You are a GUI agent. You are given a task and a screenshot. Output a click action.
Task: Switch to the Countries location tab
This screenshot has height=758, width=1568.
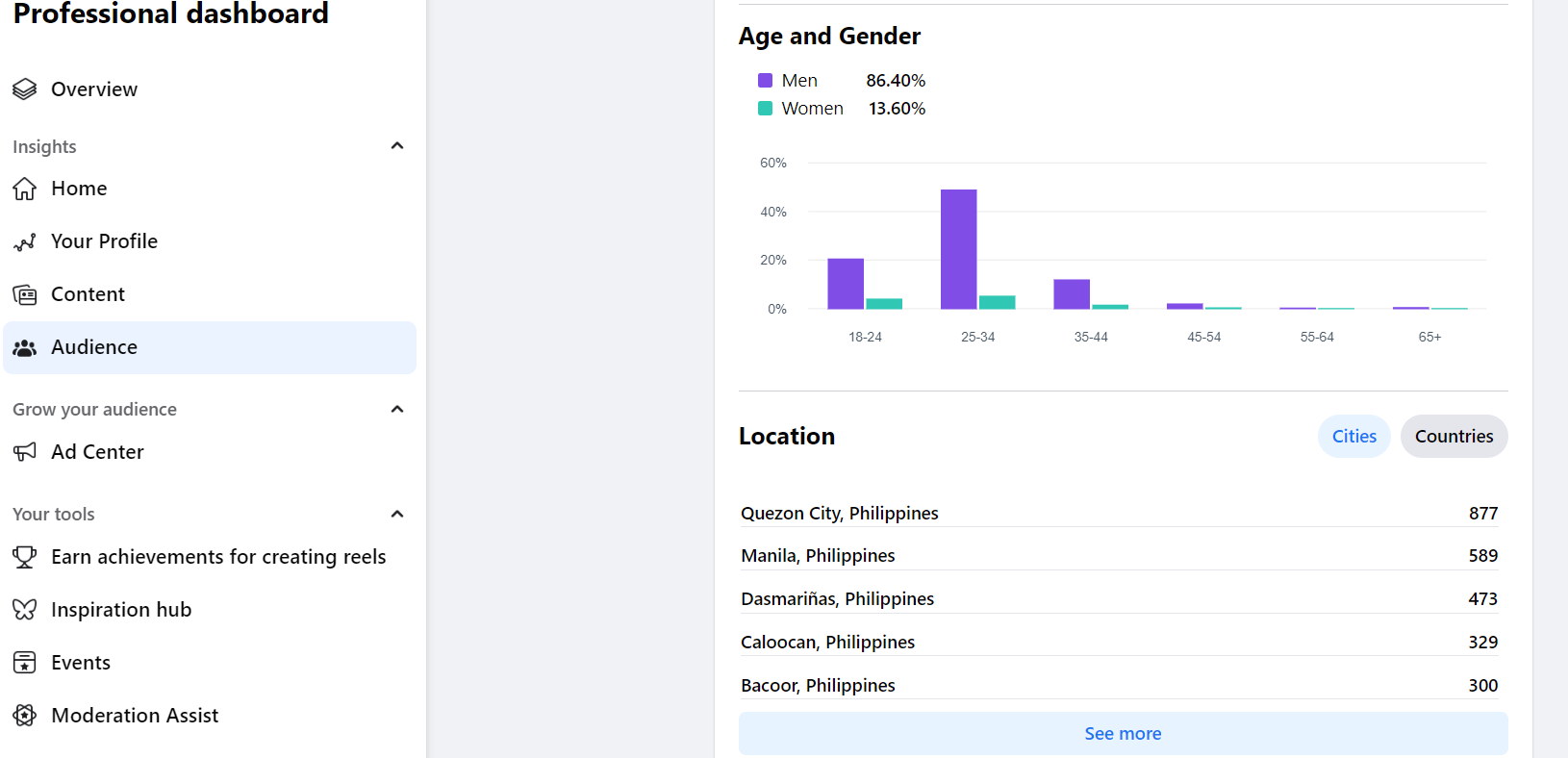coord(1454,437)
